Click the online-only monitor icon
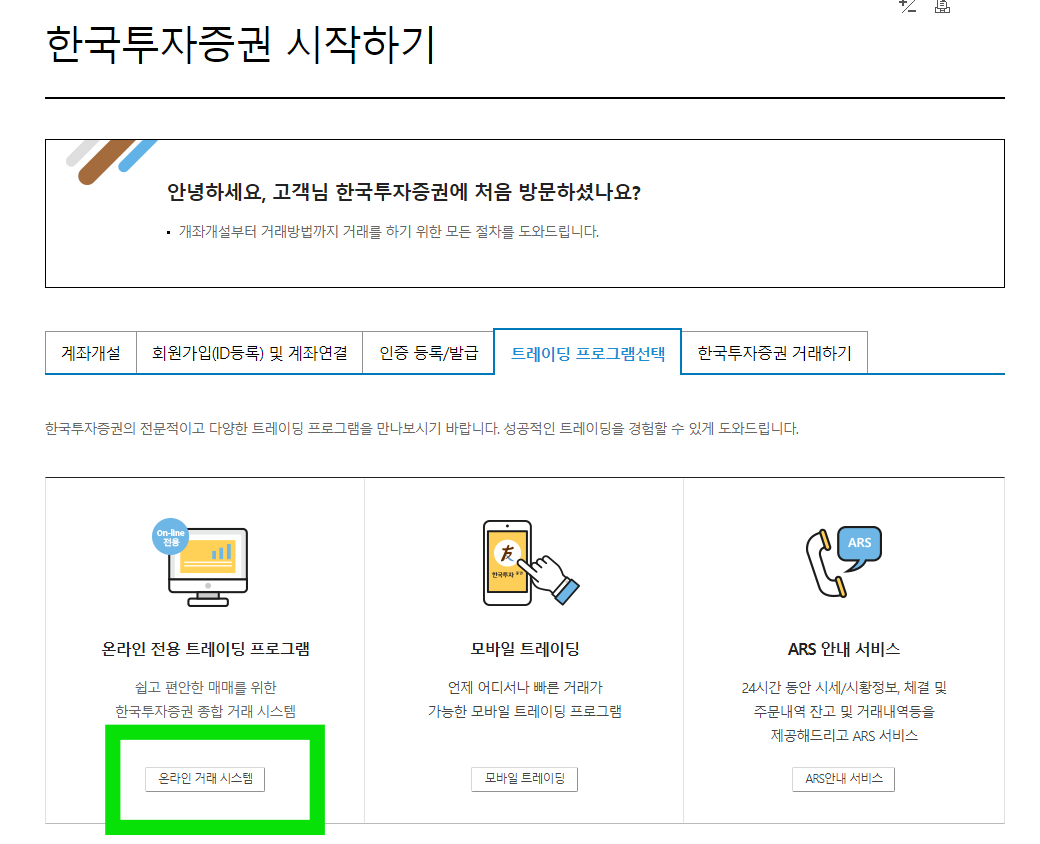This screenshot has width=1040, height=844. (x=201, y=563)
